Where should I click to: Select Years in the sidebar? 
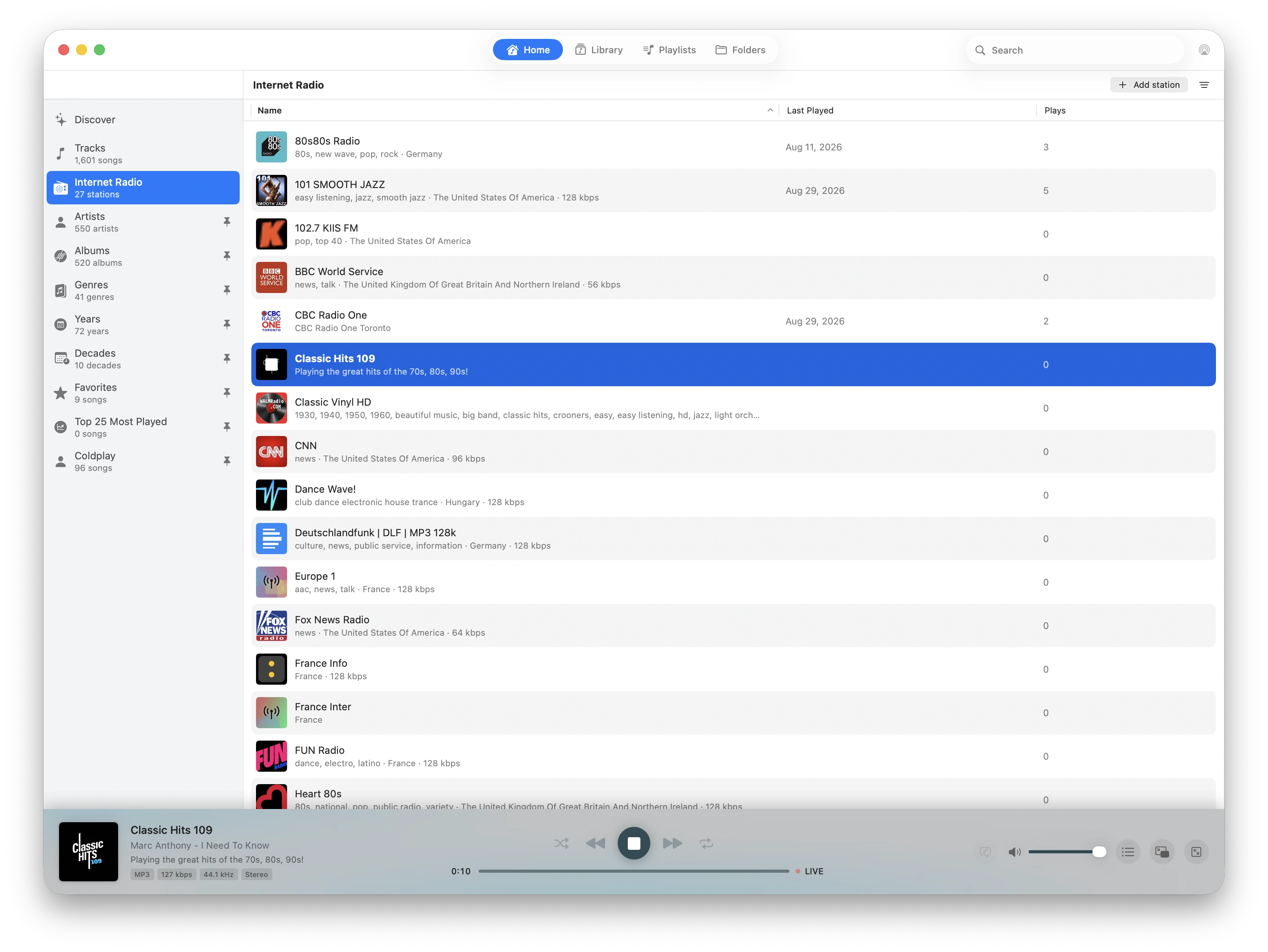point(143,324)
